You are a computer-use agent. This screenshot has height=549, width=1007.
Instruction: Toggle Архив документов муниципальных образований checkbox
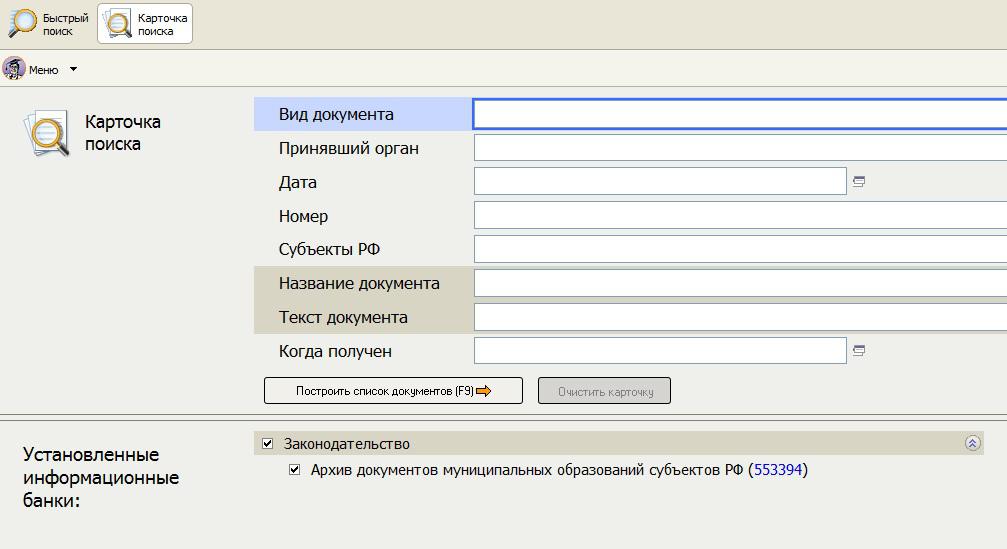(x=294, y=470)
